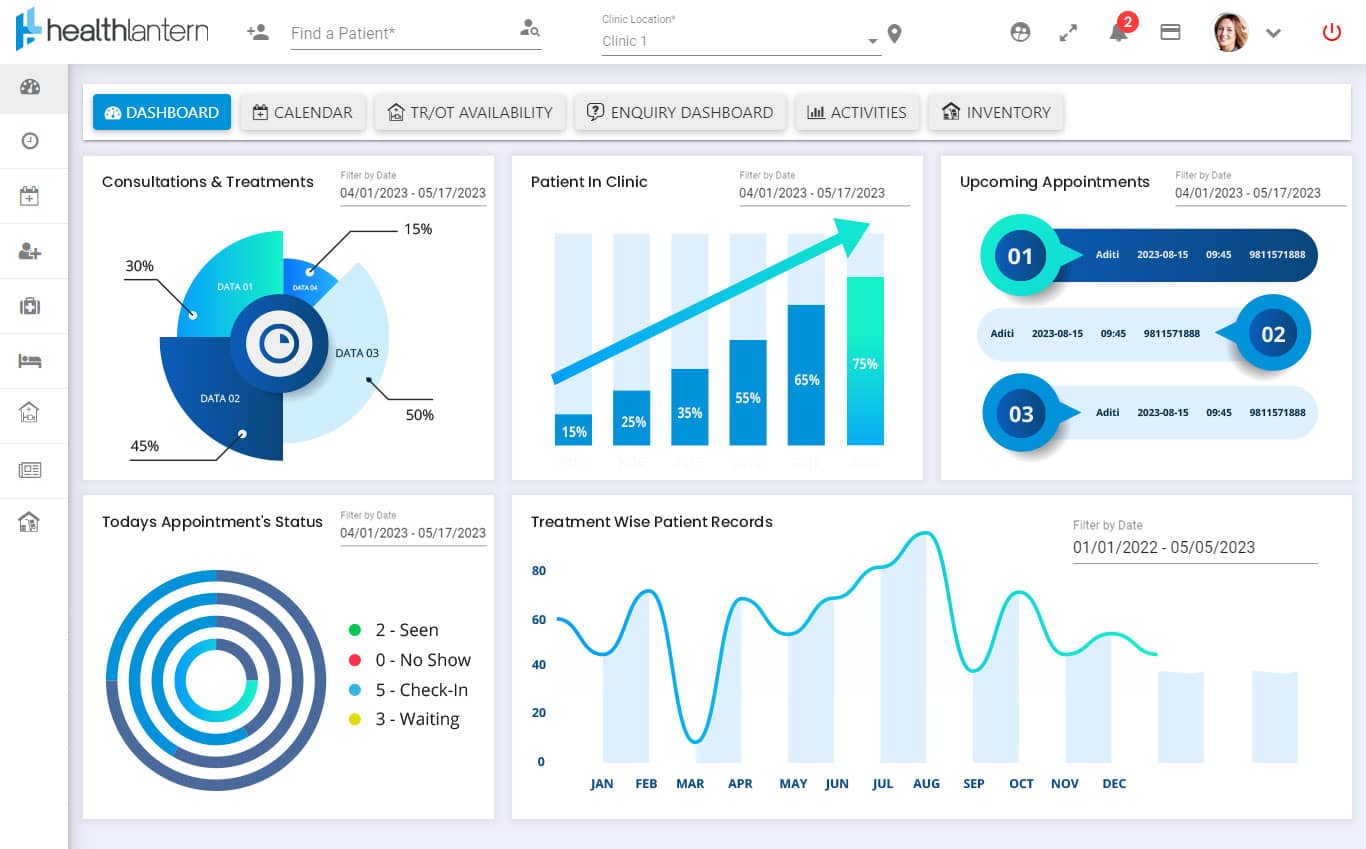Click the green Seen legend dot
Viewport: 1366px width, 849px height.
click(x=355, y=630)
